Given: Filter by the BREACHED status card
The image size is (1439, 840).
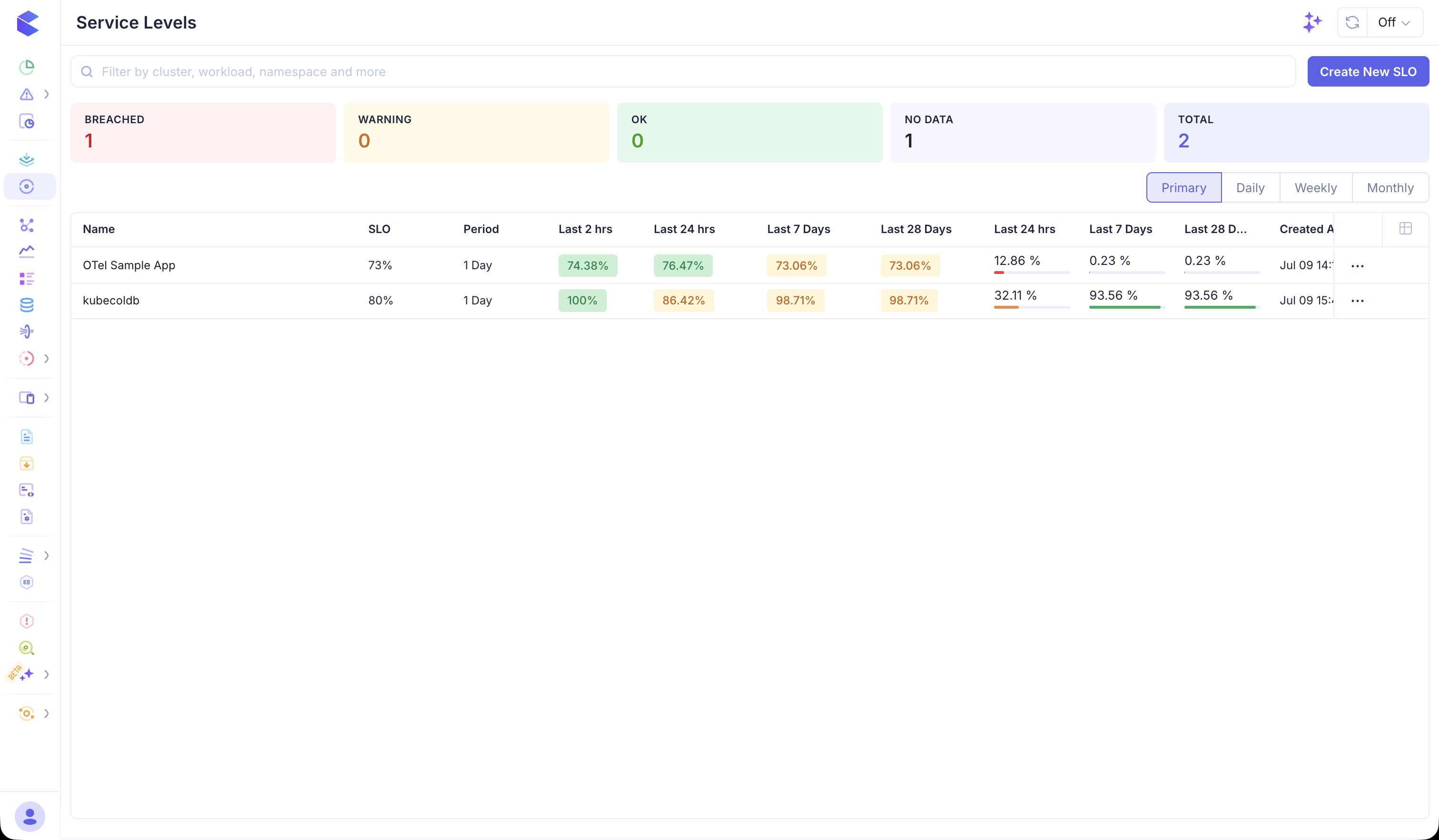Looking at the screenshot, I should [x=203, y=132].
